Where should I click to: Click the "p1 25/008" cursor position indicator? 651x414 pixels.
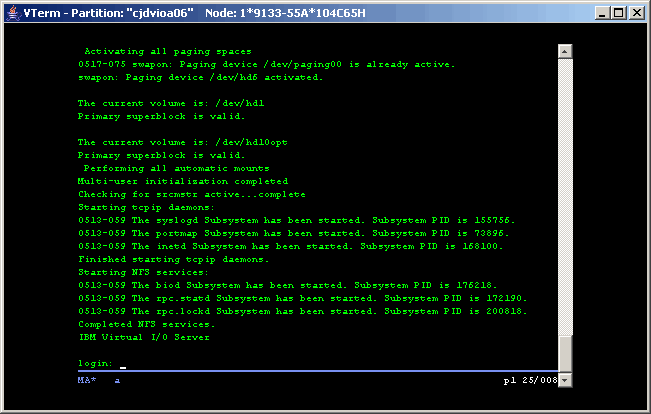529,380
